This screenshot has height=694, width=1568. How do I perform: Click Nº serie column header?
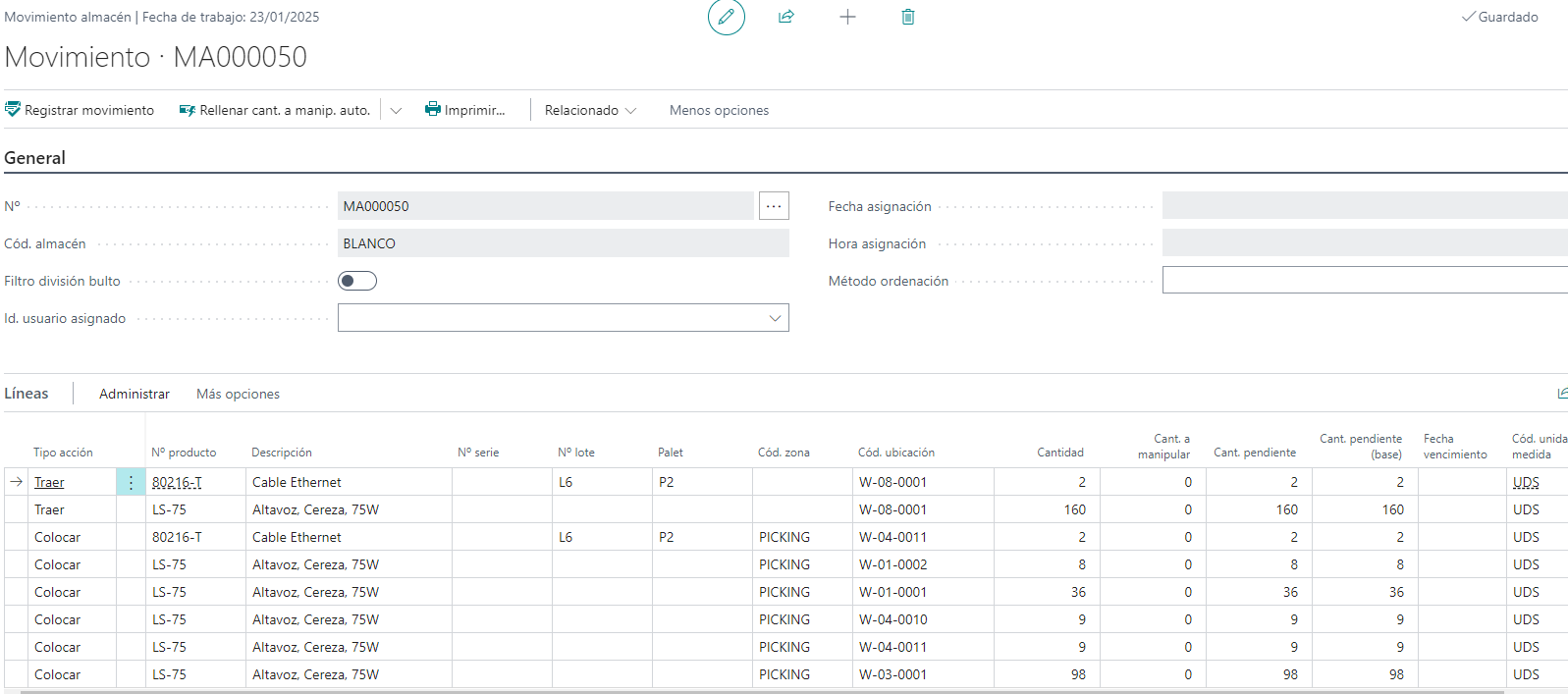tap(478, 453)
